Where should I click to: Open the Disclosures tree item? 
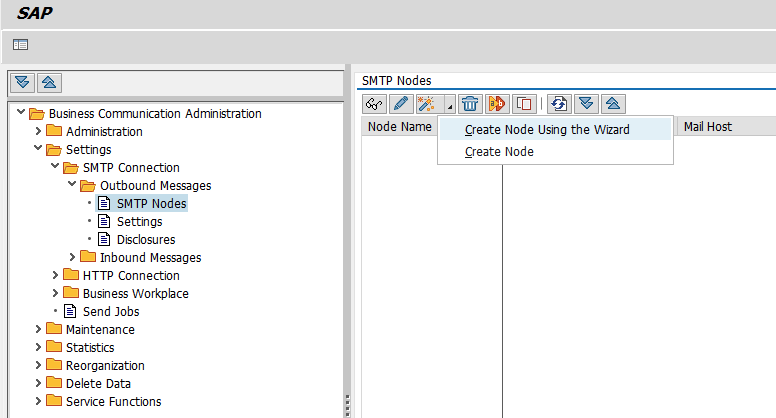coord(146,239)
